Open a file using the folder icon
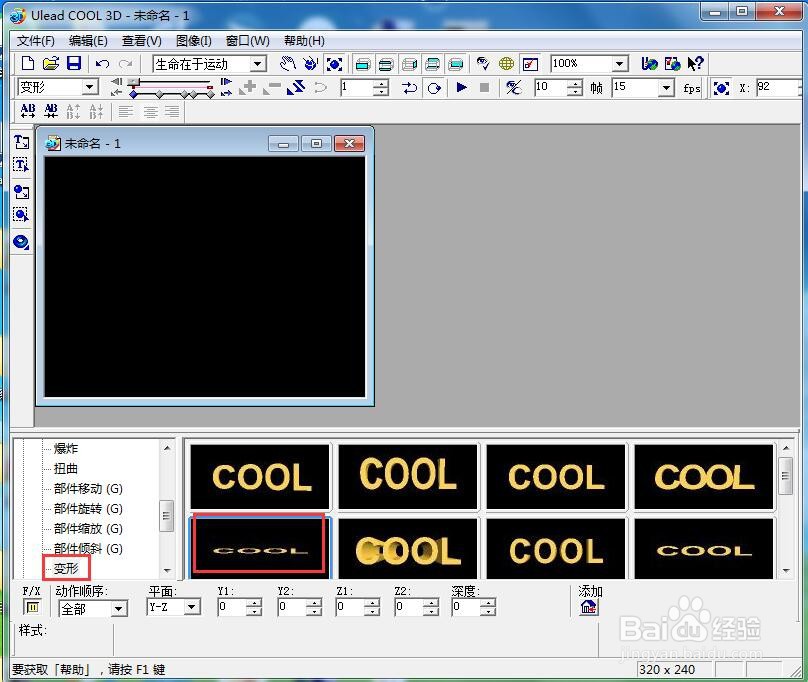Viewport: 808px width, 682px height. click(x=50, y=63)
